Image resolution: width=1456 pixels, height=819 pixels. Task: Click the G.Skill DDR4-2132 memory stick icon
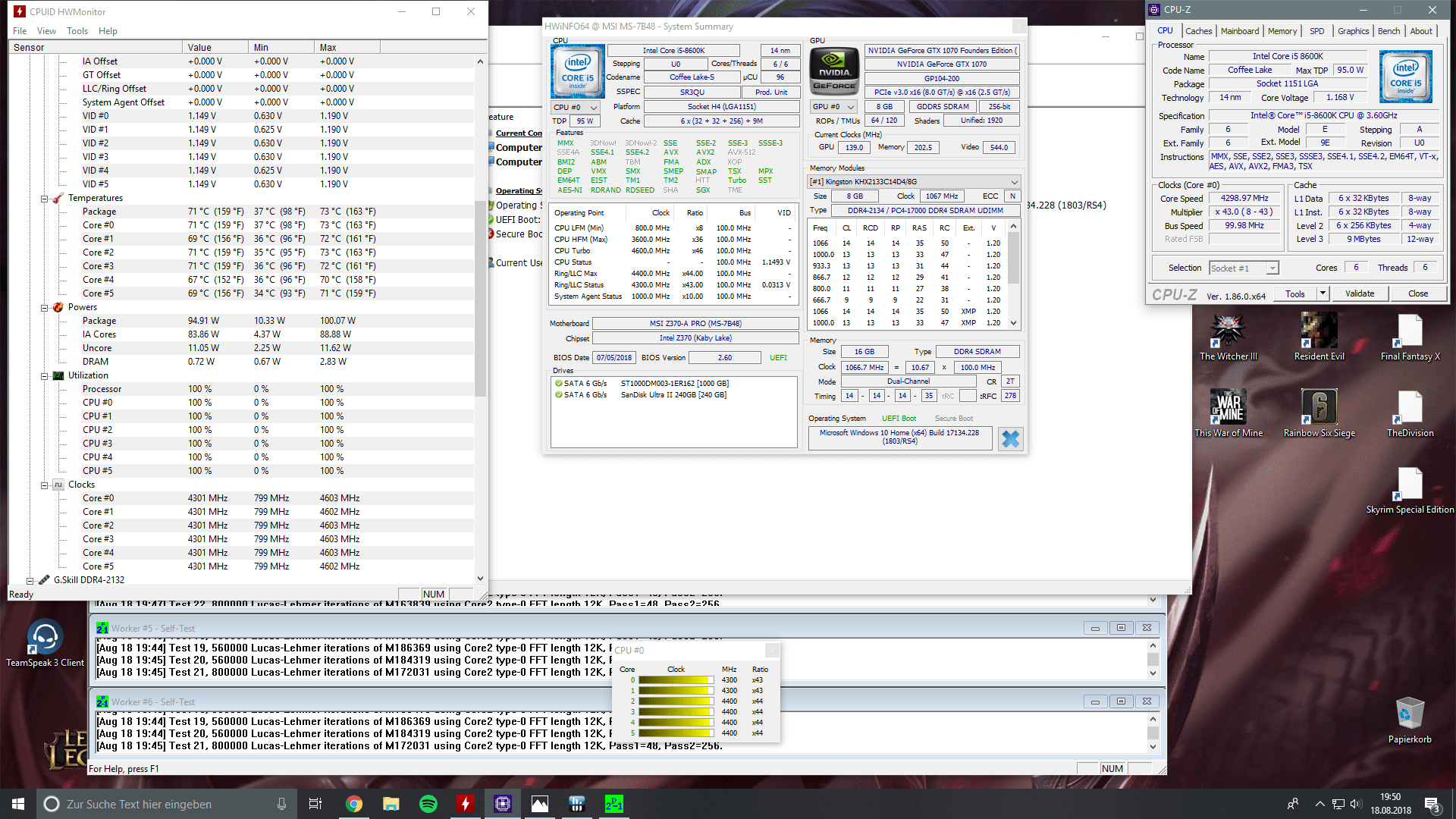44,580
